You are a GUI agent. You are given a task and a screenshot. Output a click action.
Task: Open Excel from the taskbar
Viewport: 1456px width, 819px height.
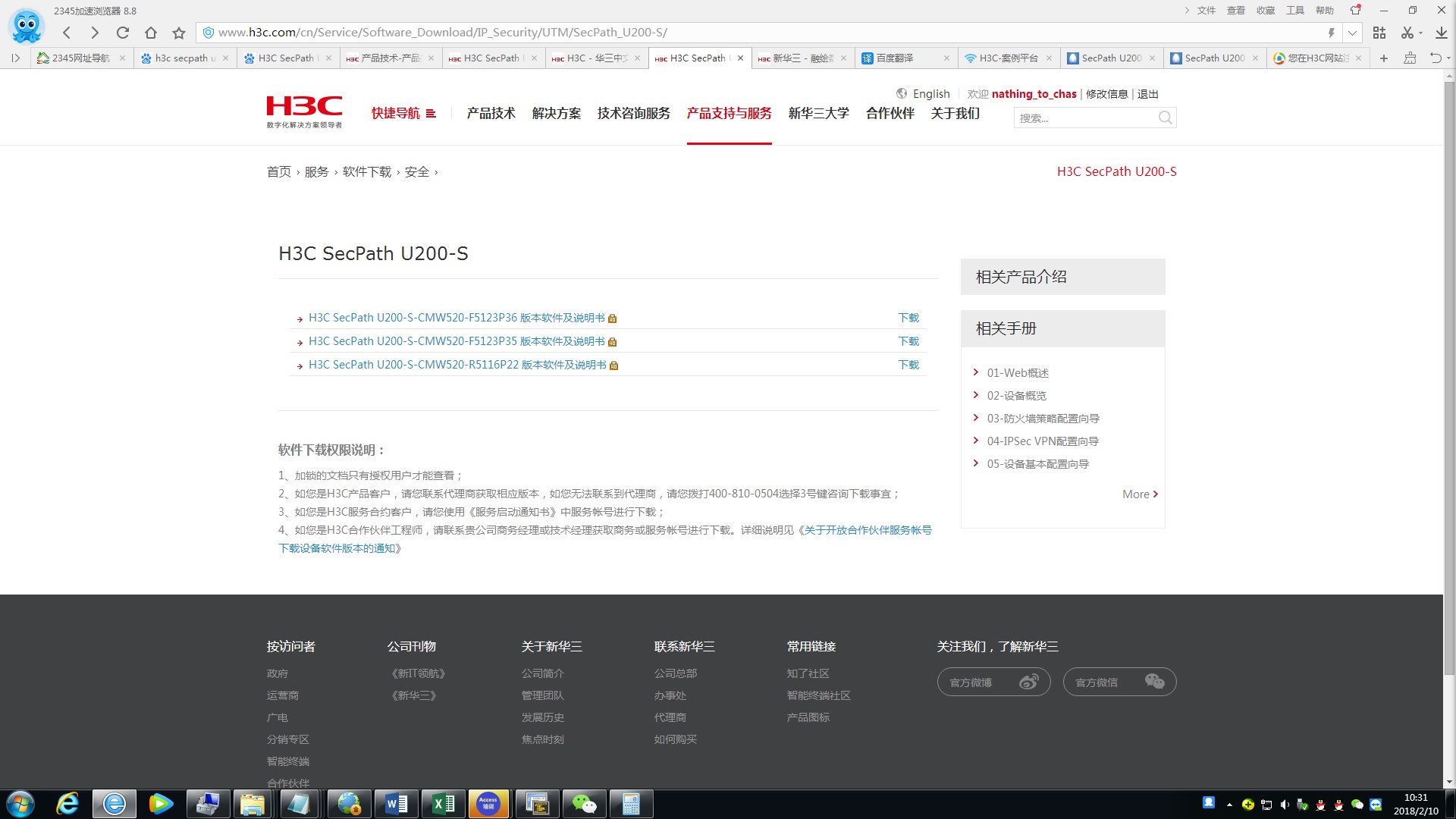[x=444, y=804]
